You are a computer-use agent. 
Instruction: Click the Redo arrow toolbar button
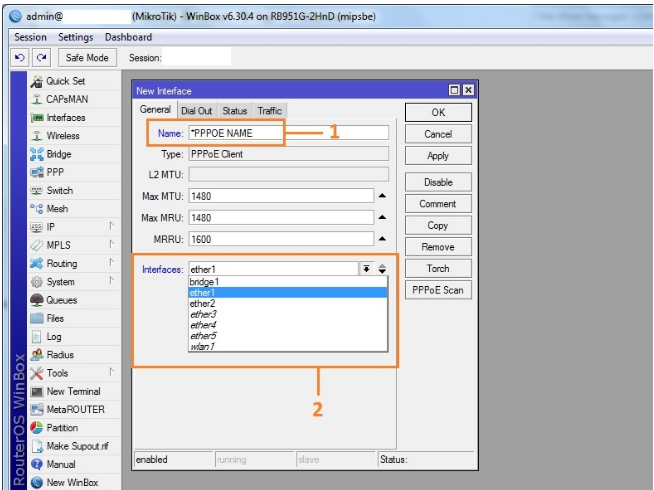(41, 58)
